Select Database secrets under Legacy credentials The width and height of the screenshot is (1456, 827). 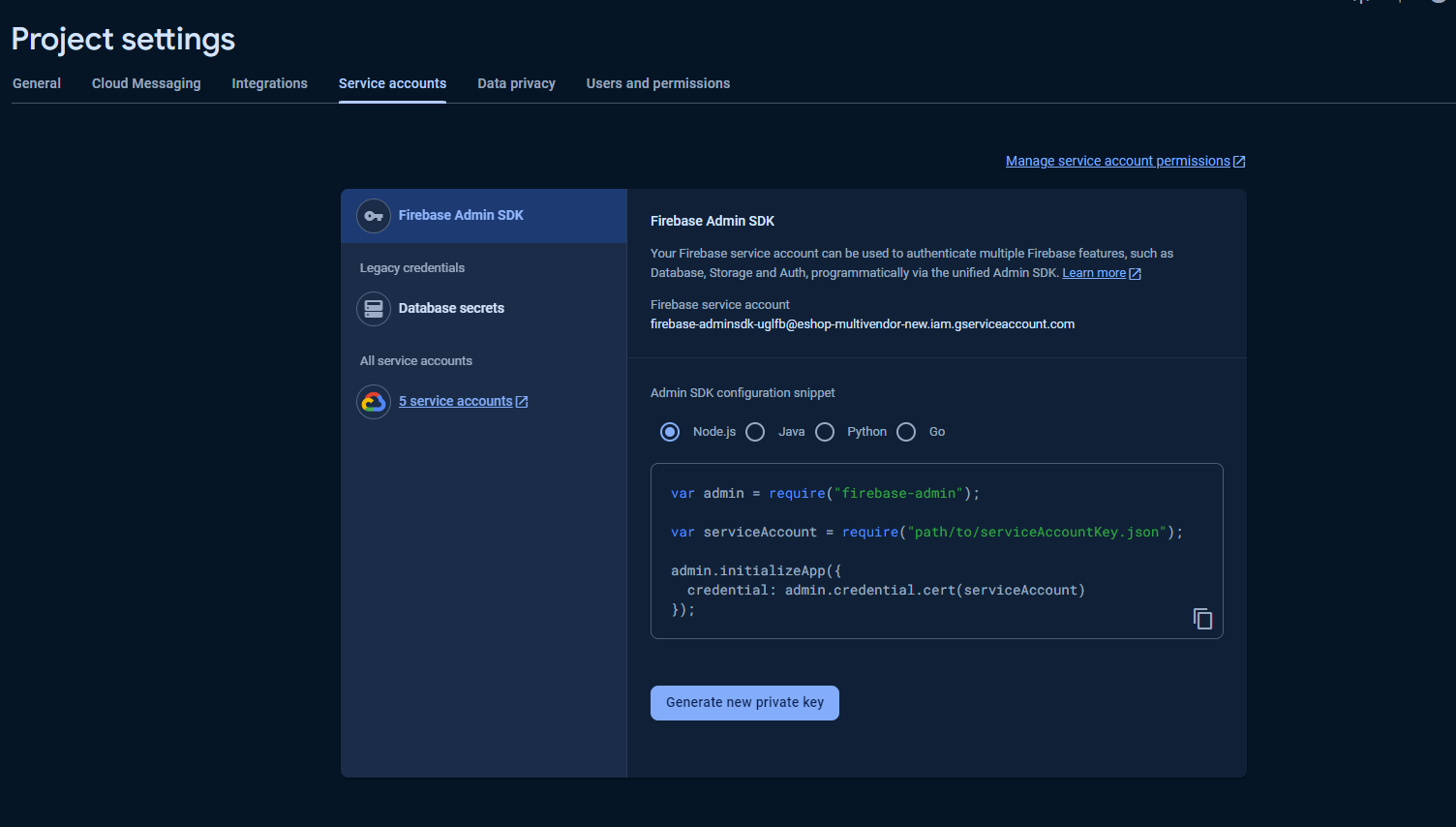451,308
